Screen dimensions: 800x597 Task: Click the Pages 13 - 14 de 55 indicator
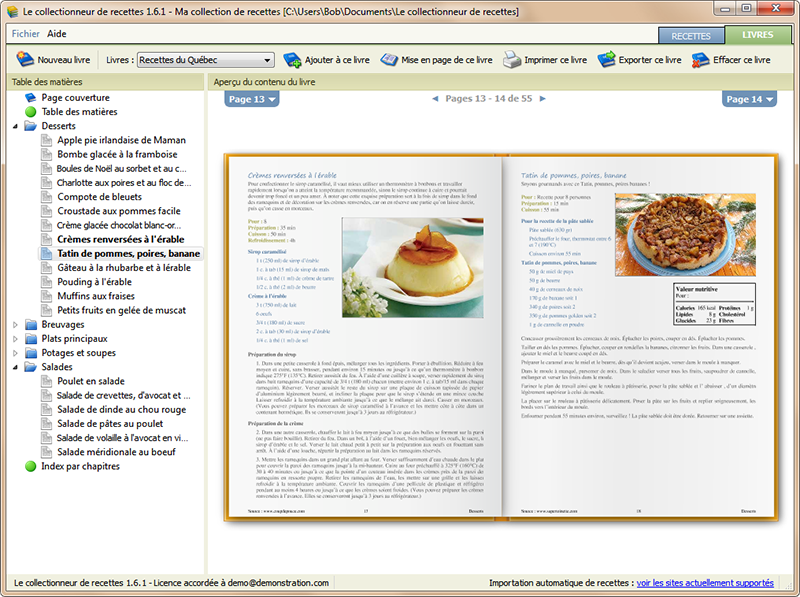489,98
